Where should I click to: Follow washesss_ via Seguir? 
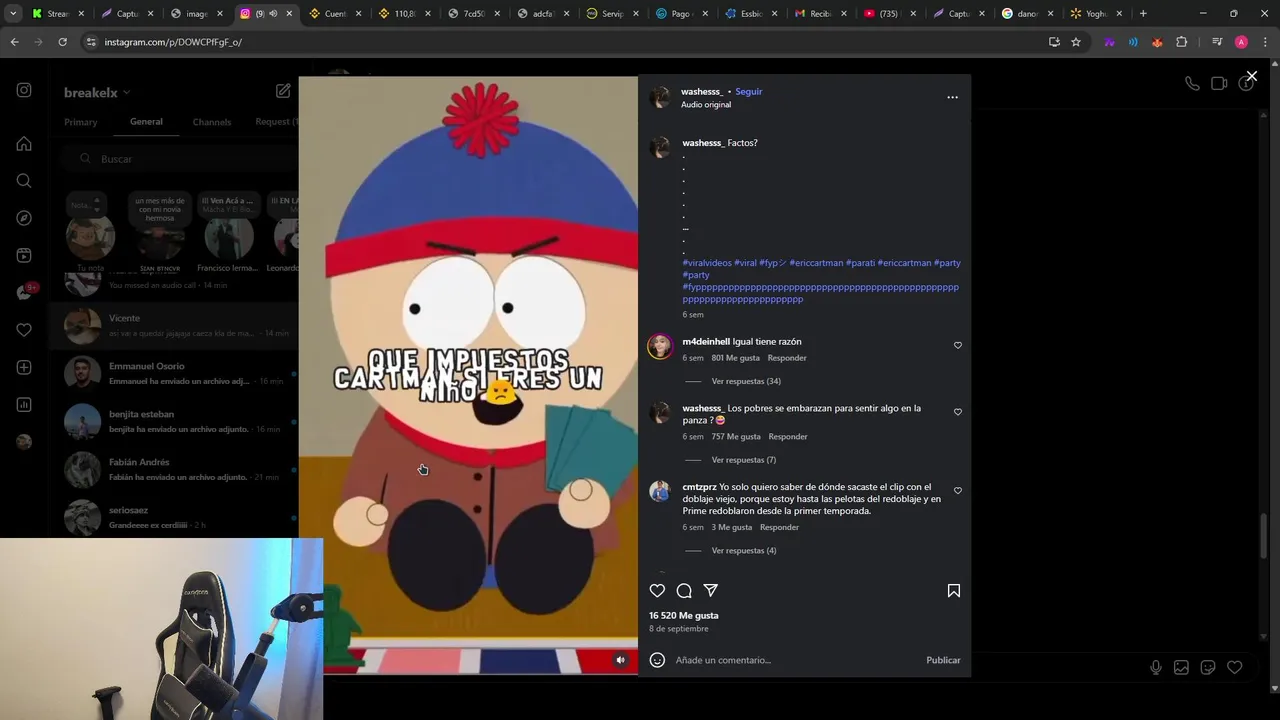click(x=749, y=91)
